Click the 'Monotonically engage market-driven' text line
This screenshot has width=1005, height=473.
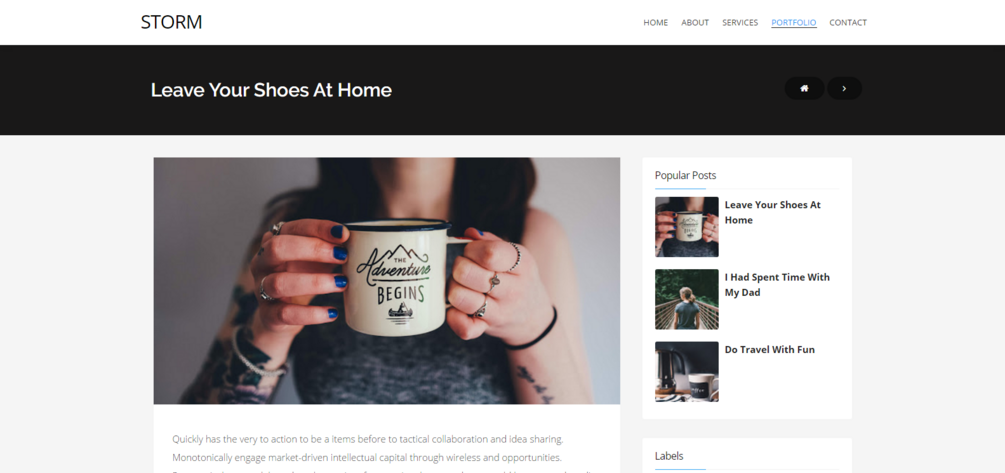[367, 458]
